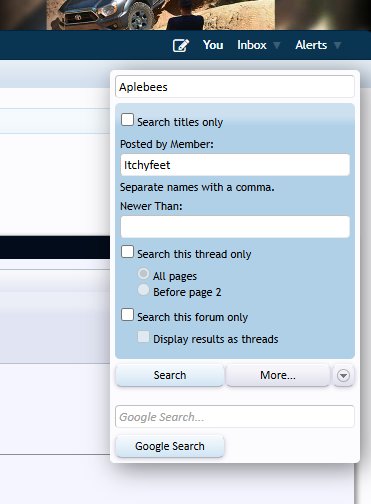Screen dimensions: 371x504
Task: Open the Inbox menu
Action: 252,45
